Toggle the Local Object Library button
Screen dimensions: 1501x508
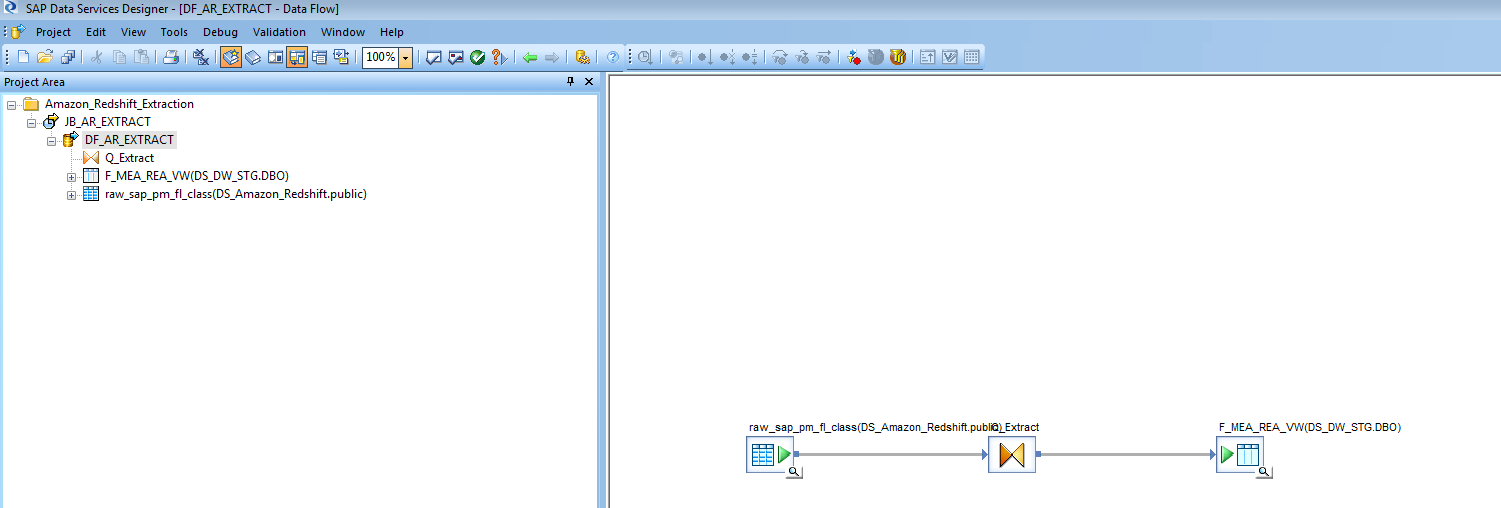231,58
